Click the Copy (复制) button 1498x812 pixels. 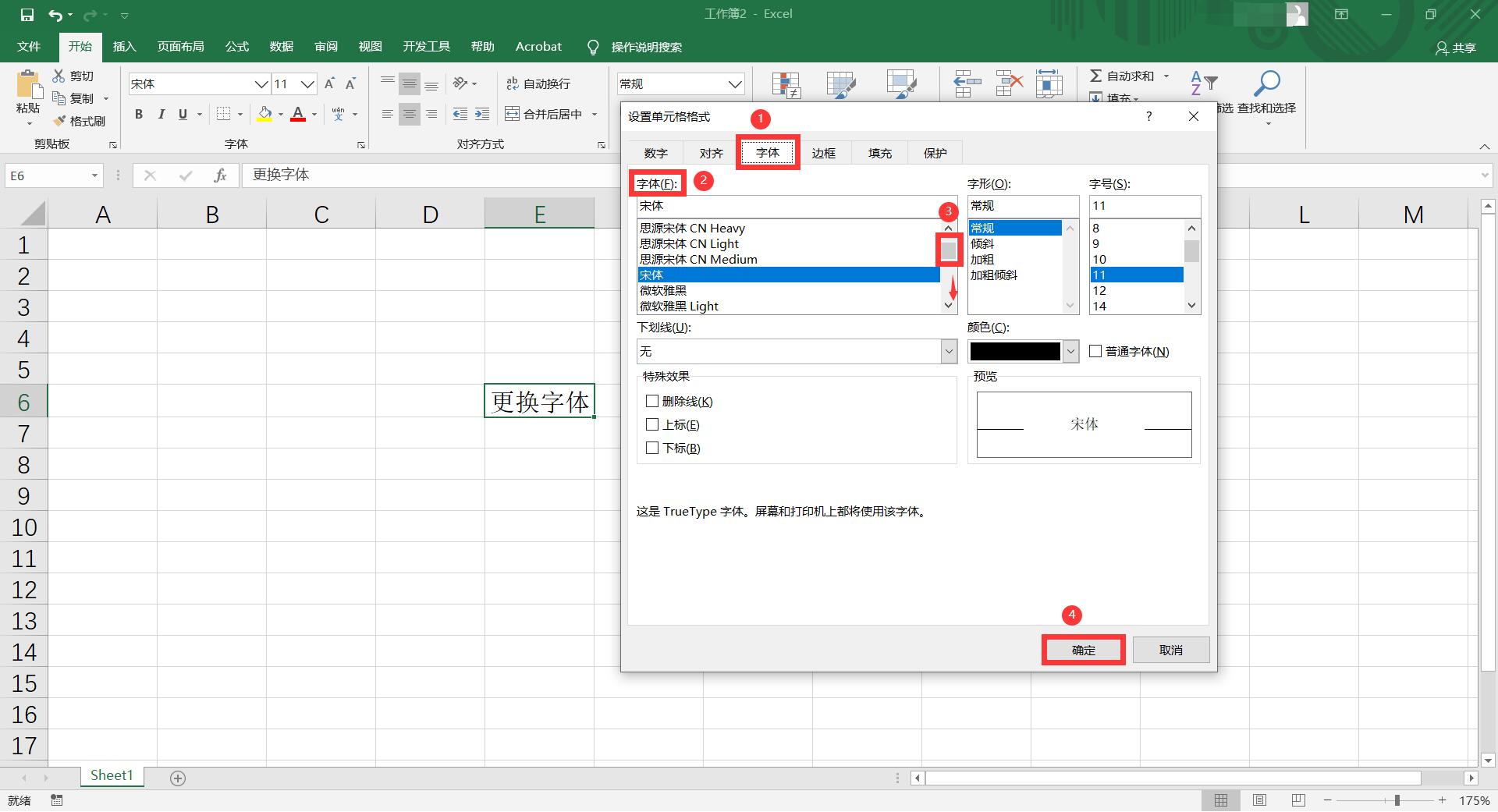73,98
